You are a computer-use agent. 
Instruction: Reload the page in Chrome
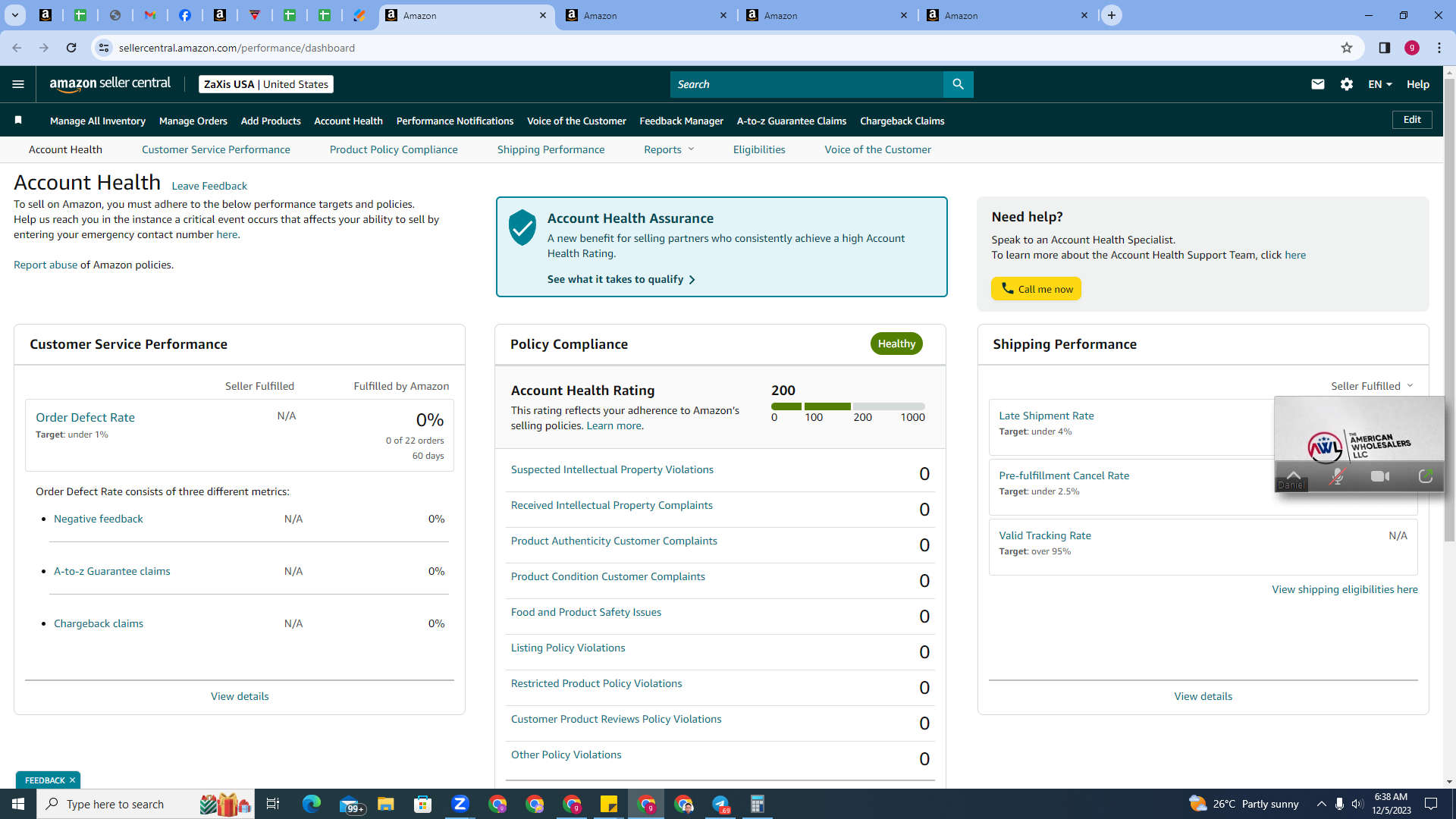click(x=71, y=48)
